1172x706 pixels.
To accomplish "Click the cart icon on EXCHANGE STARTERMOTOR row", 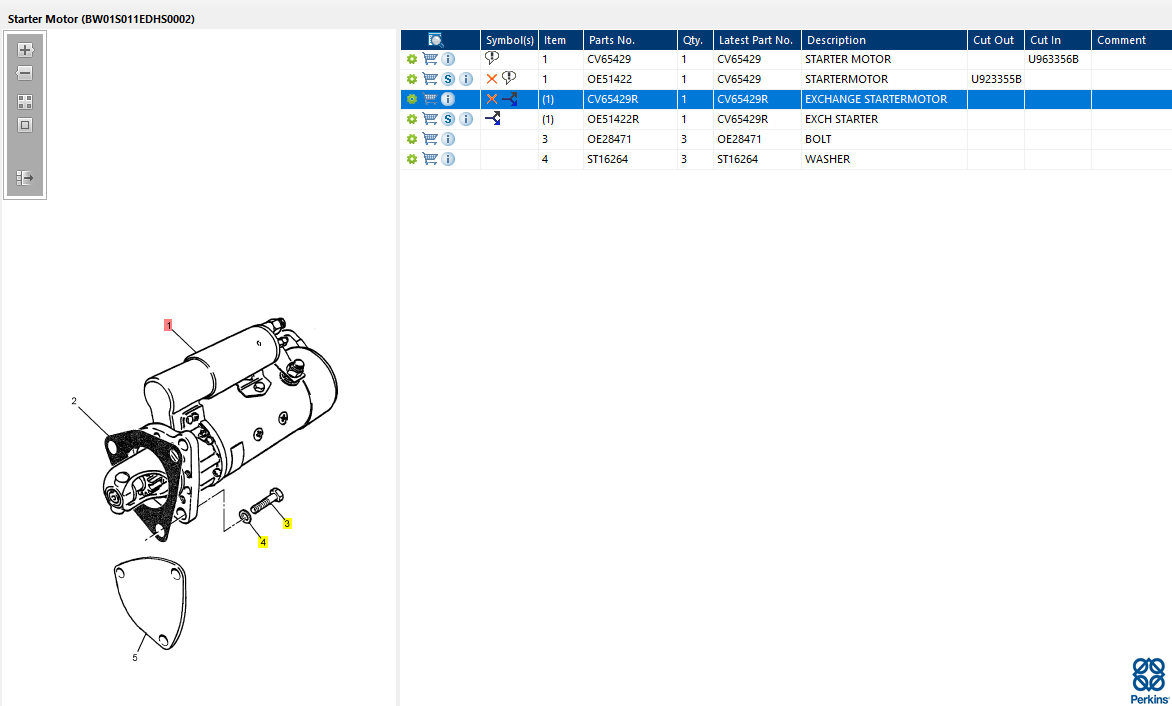I will (430, 99).
